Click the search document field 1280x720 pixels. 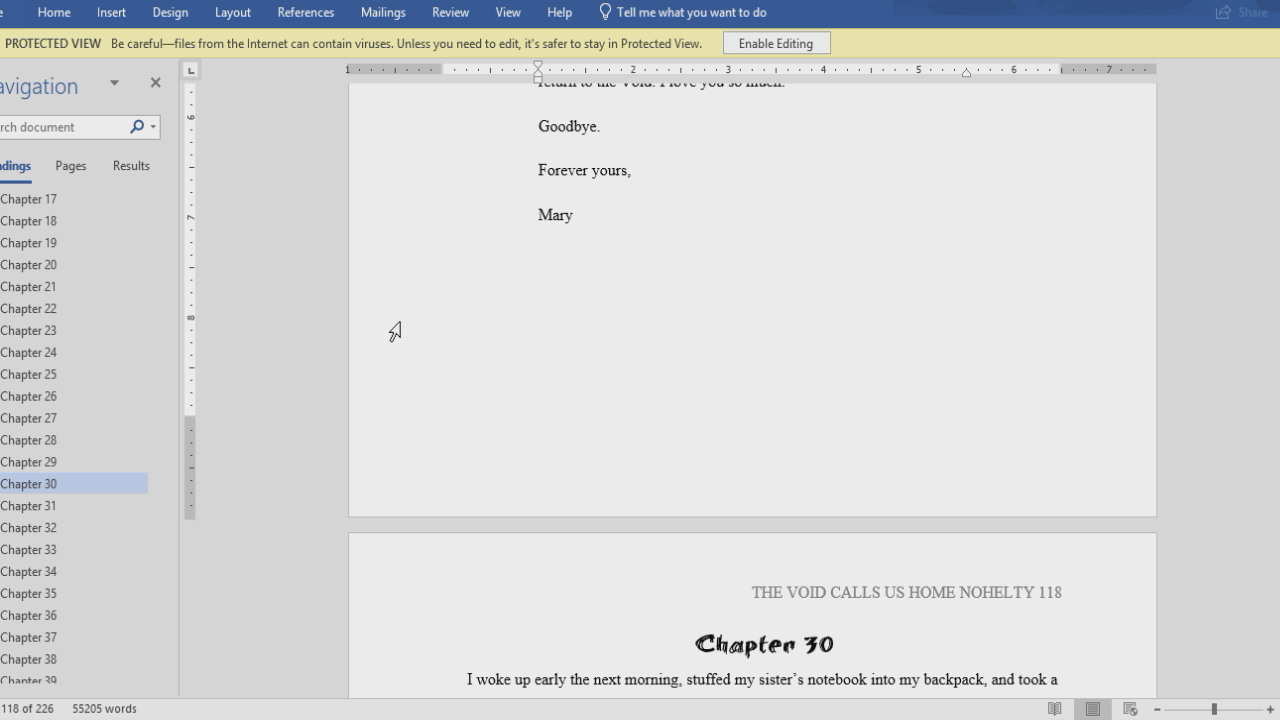[x=62, y=127]
